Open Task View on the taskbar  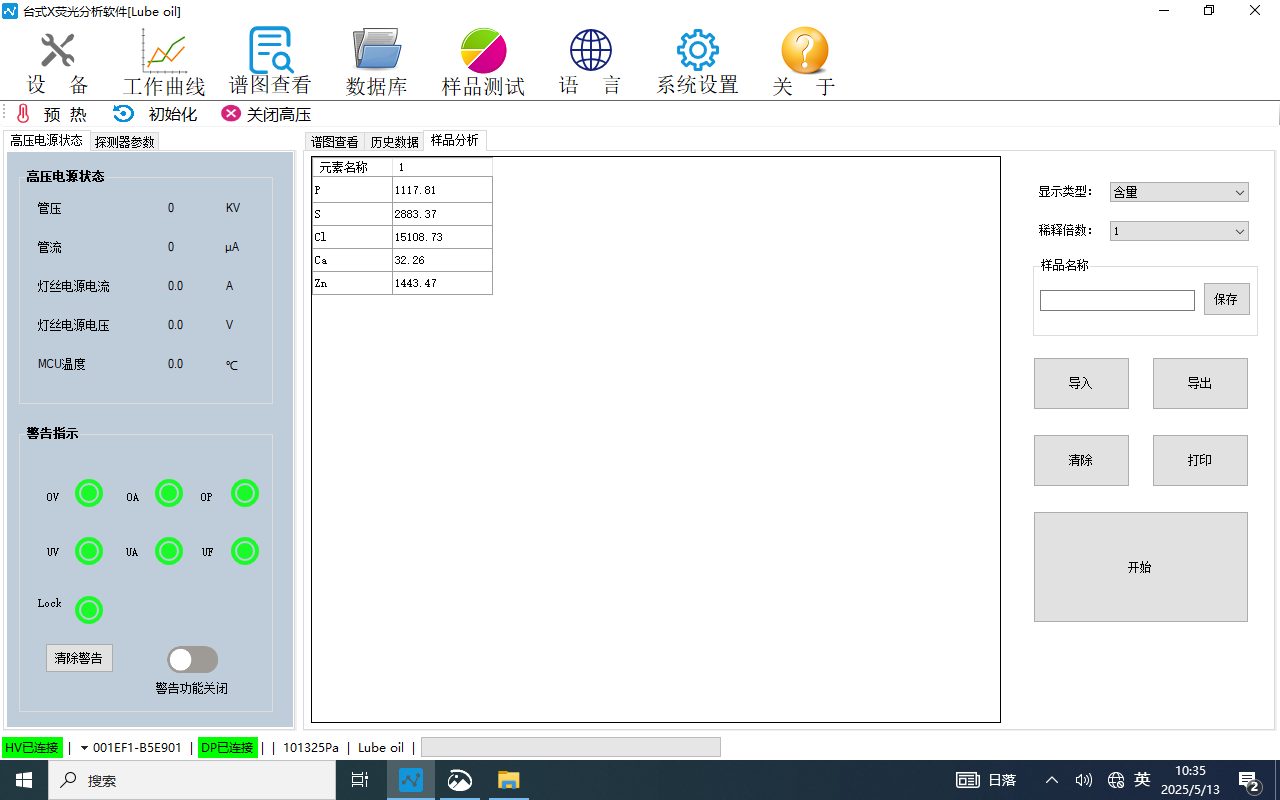point(360,780)
